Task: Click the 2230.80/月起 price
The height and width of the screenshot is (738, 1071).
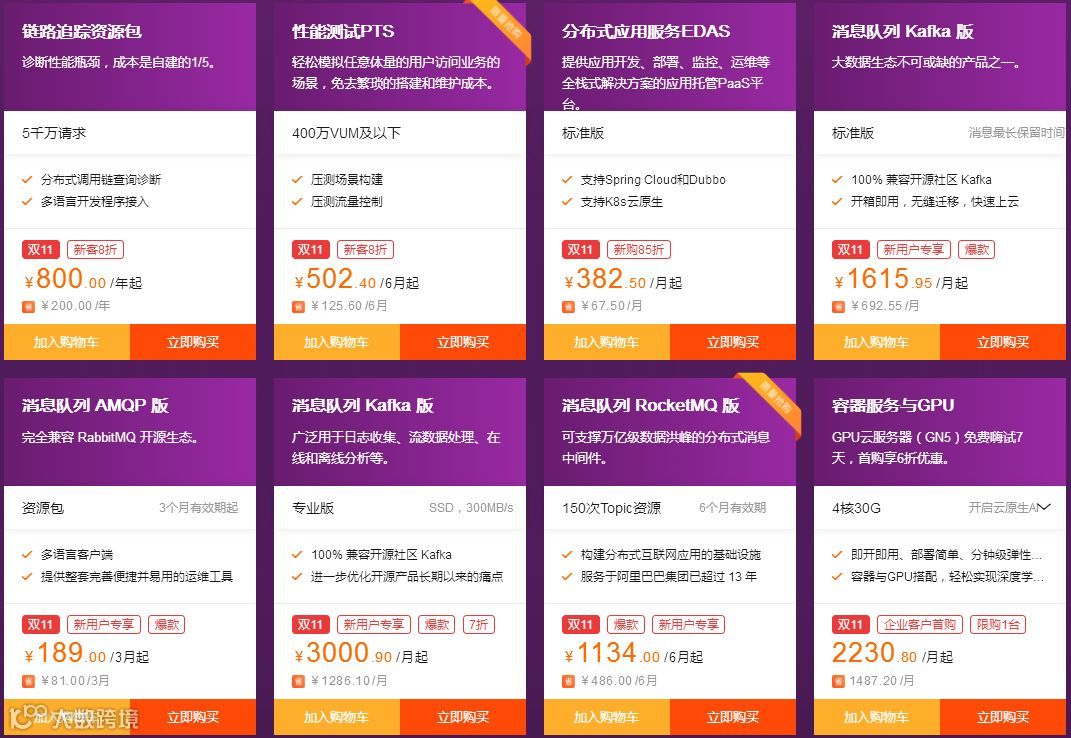Action: point(892,654)
